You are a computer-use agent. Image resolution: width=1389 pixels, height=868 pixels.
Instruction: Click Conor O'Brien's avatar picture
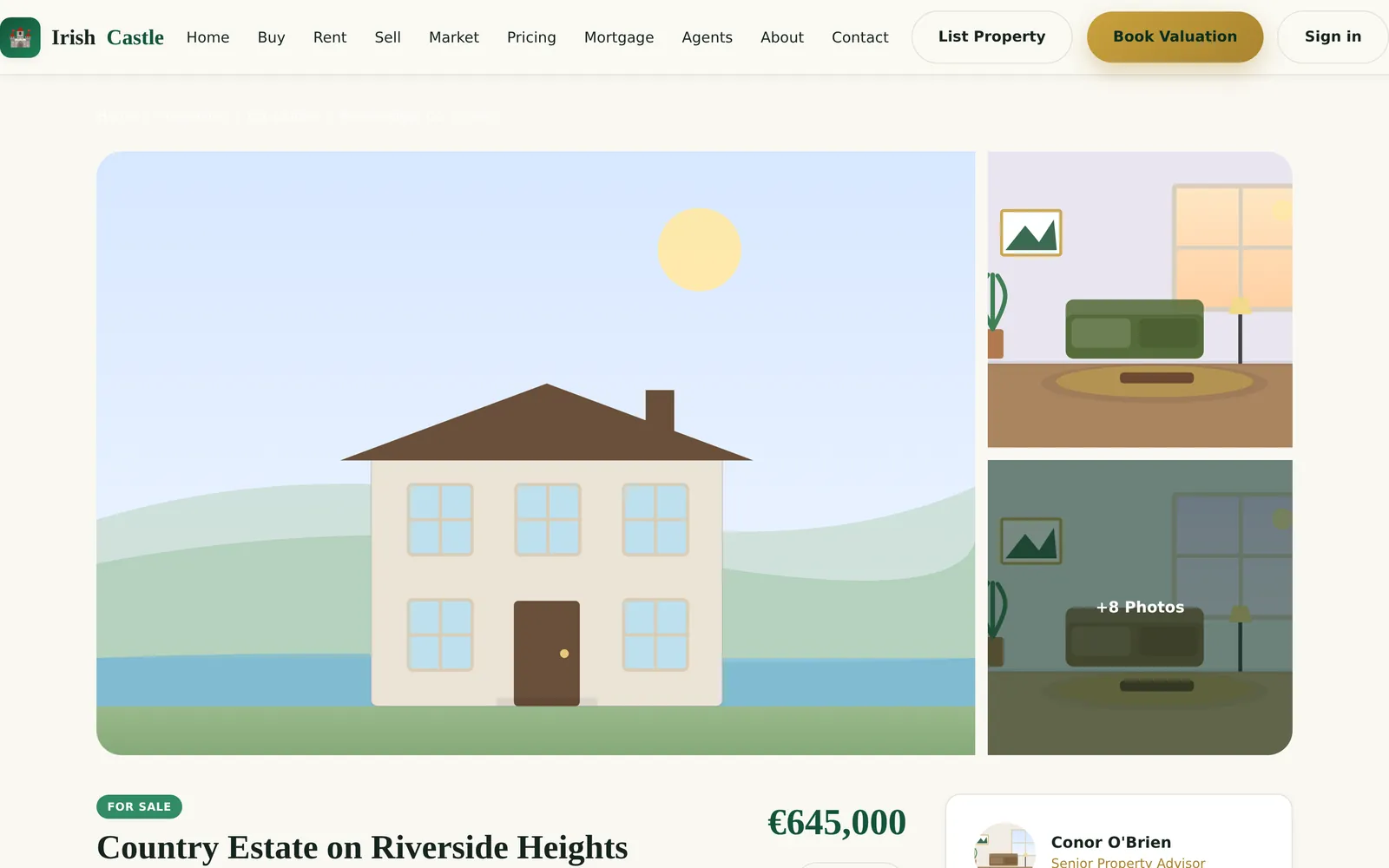1005,847
